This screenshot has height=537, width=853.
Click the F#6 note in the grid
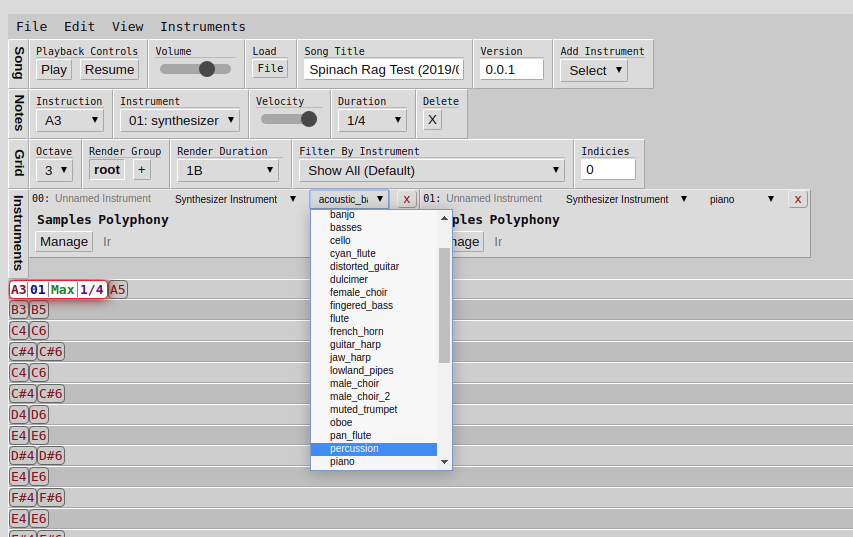tap(51, 497)
